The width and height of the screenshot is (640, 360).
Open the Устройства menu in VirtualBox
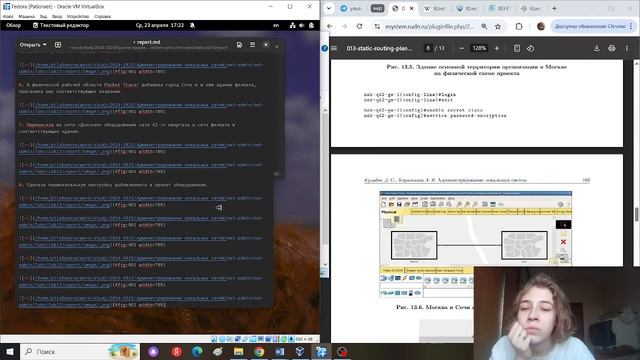point(78,16)
